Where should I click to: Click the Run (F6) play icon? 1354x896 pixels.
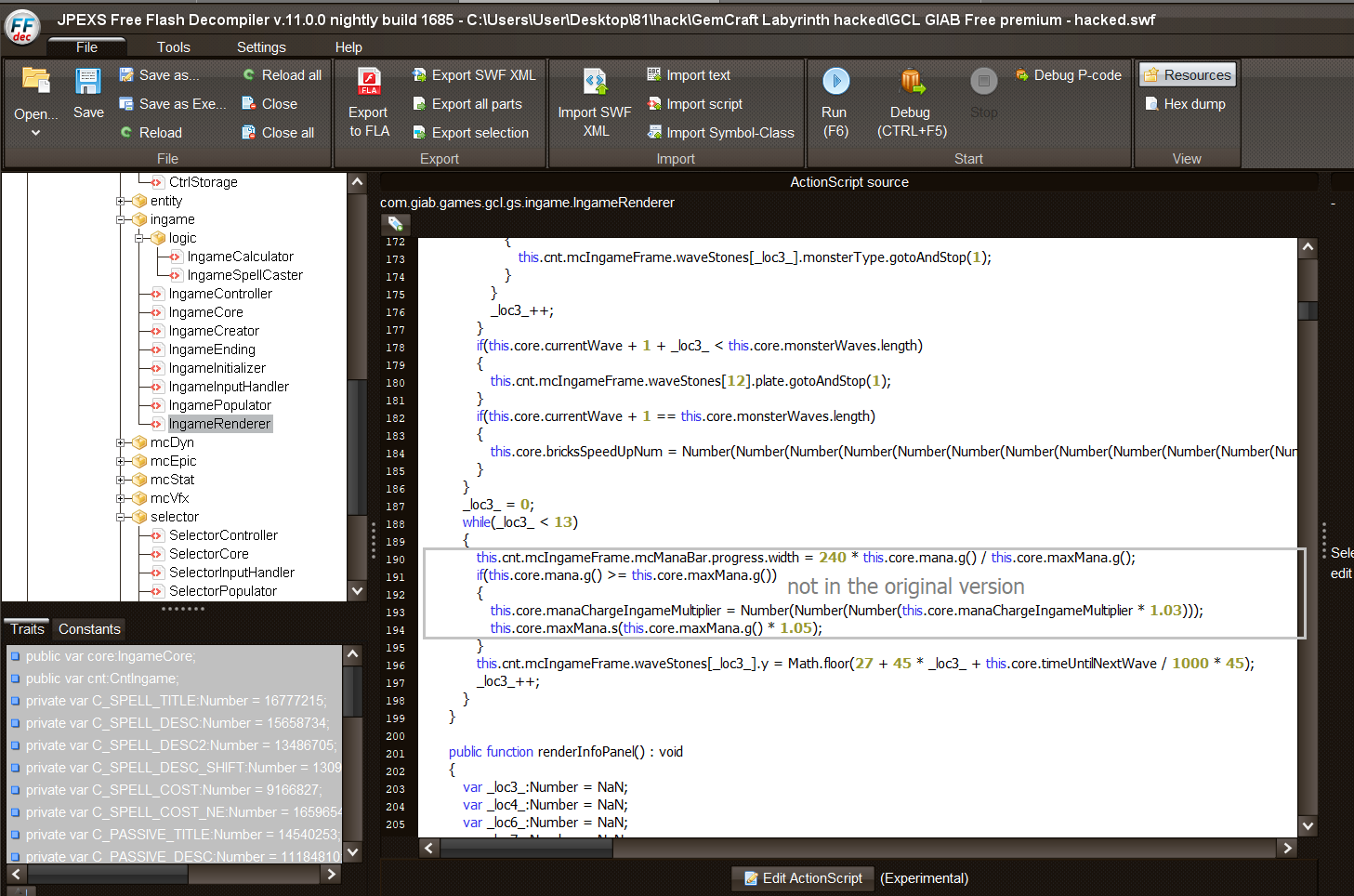pos(835,82)
